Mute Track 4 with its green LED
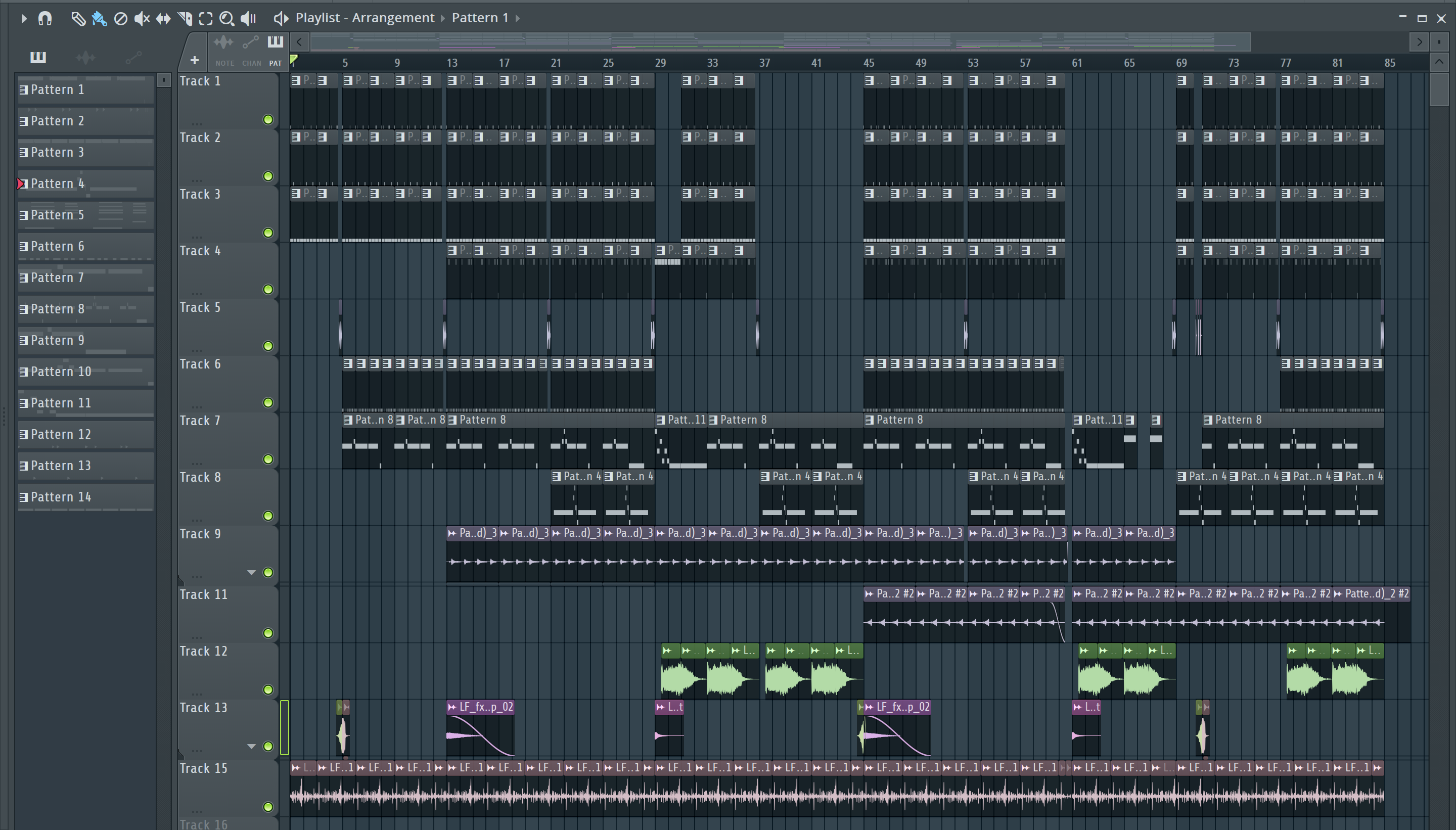This screenshot has height=830, width=1456. coord(268,289)
